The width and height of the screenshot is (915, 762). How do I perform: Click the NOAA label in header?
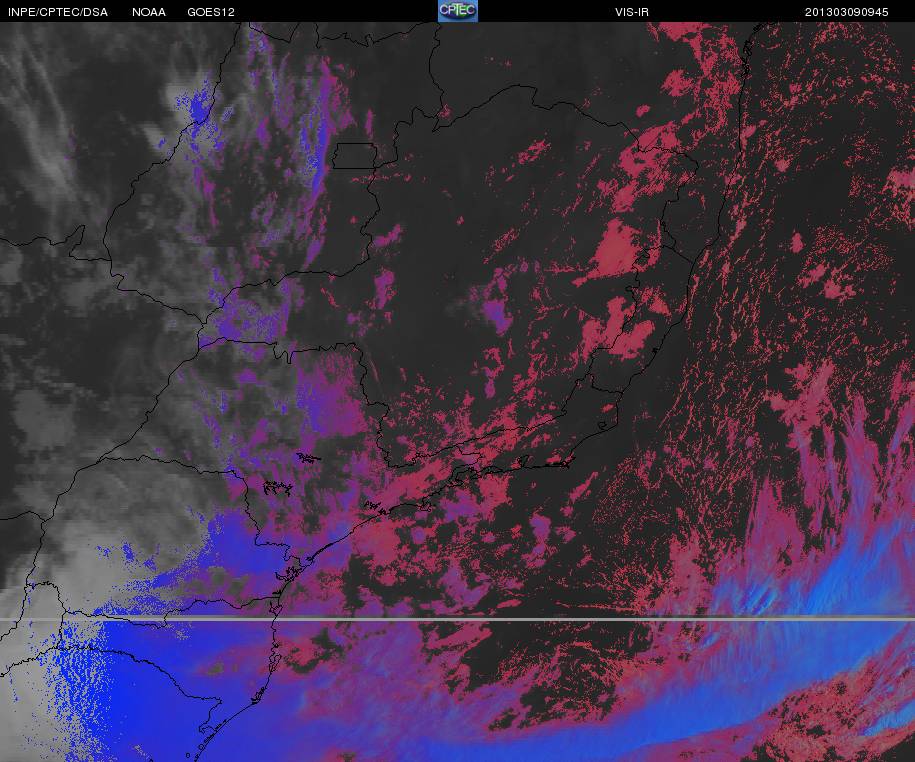point(148,12)
